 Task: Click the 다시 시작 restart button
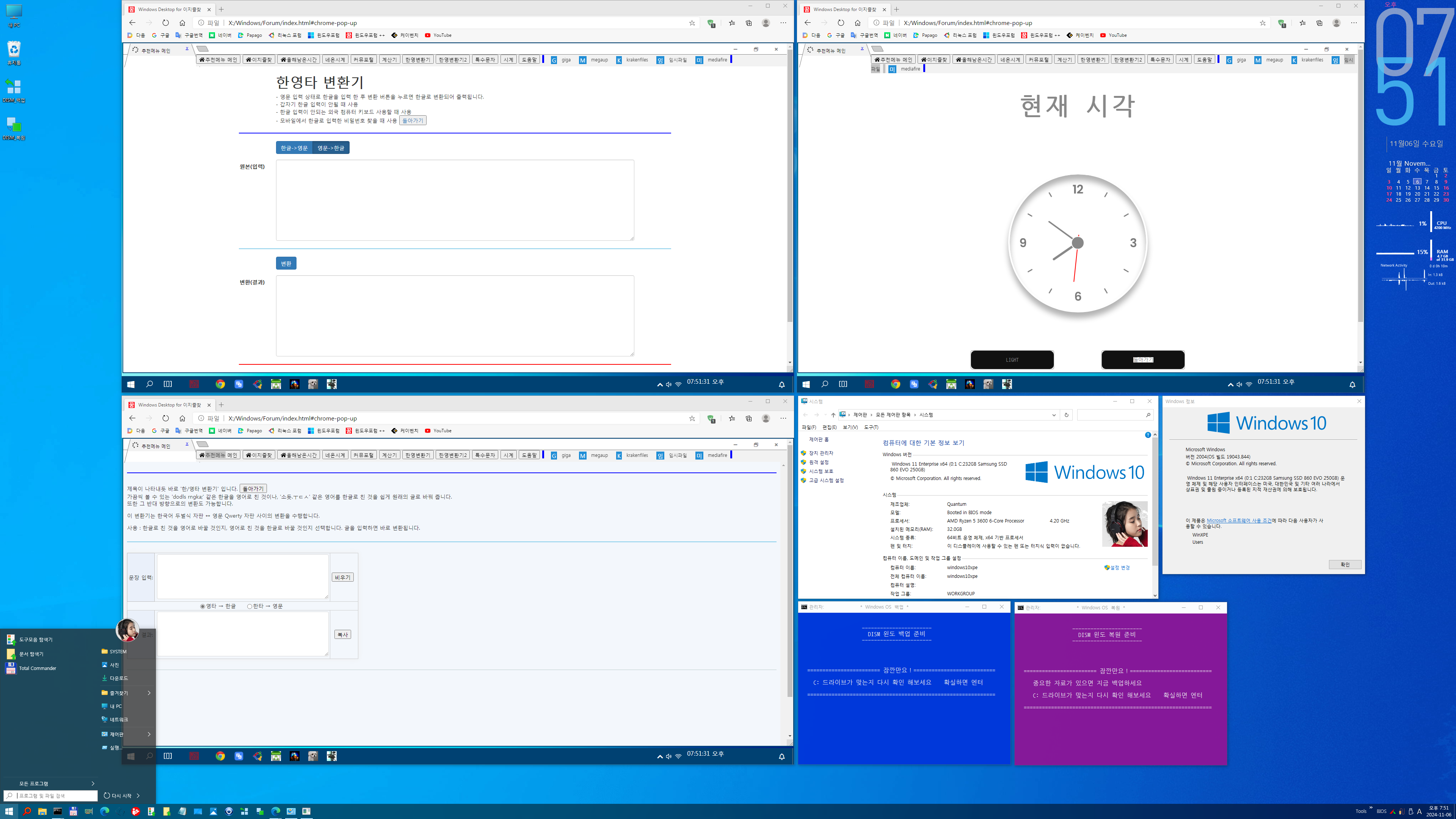pos(118,796)
